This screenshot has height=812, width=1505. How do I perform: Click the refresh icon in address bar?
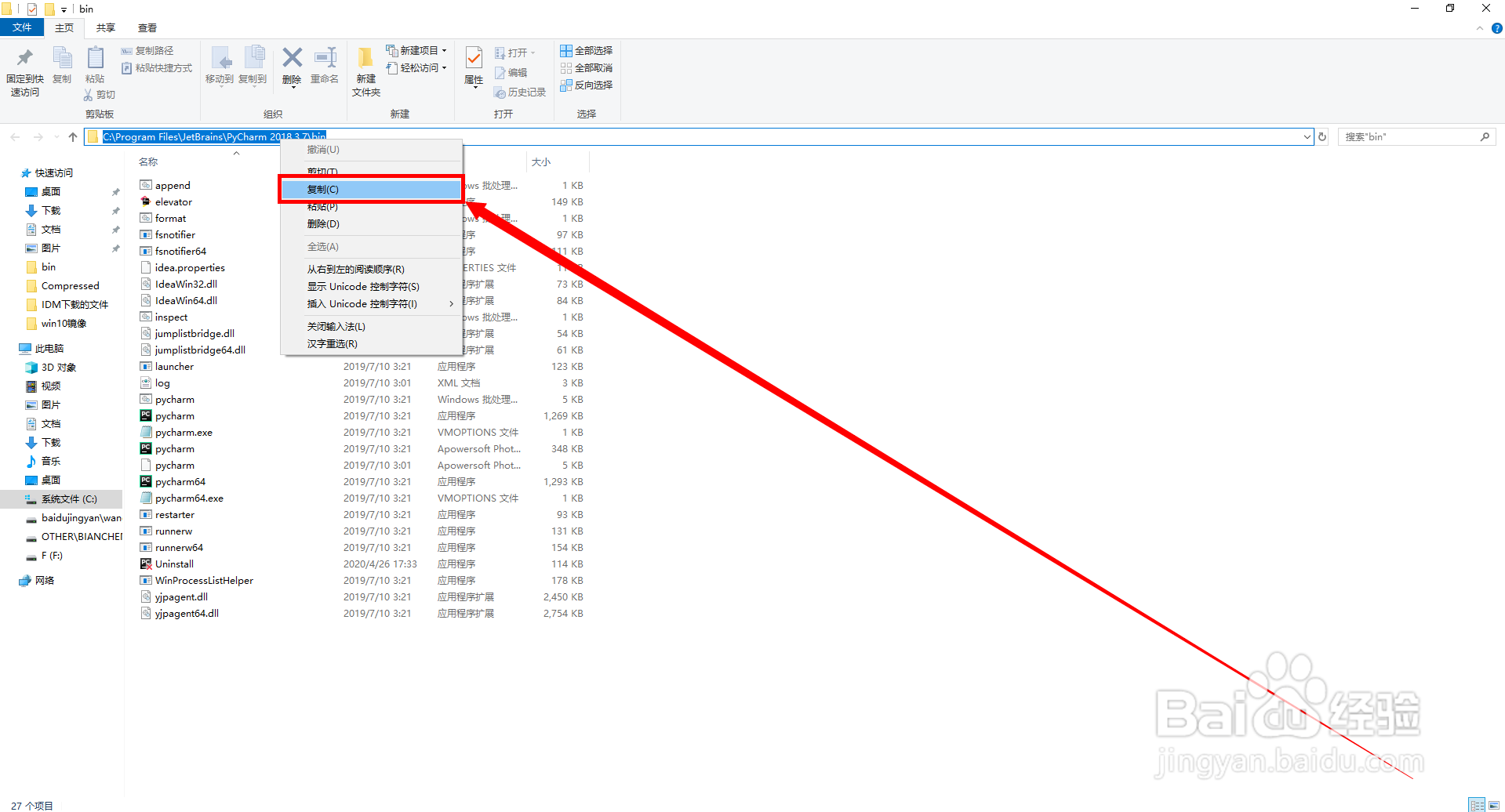(1322, 136)
